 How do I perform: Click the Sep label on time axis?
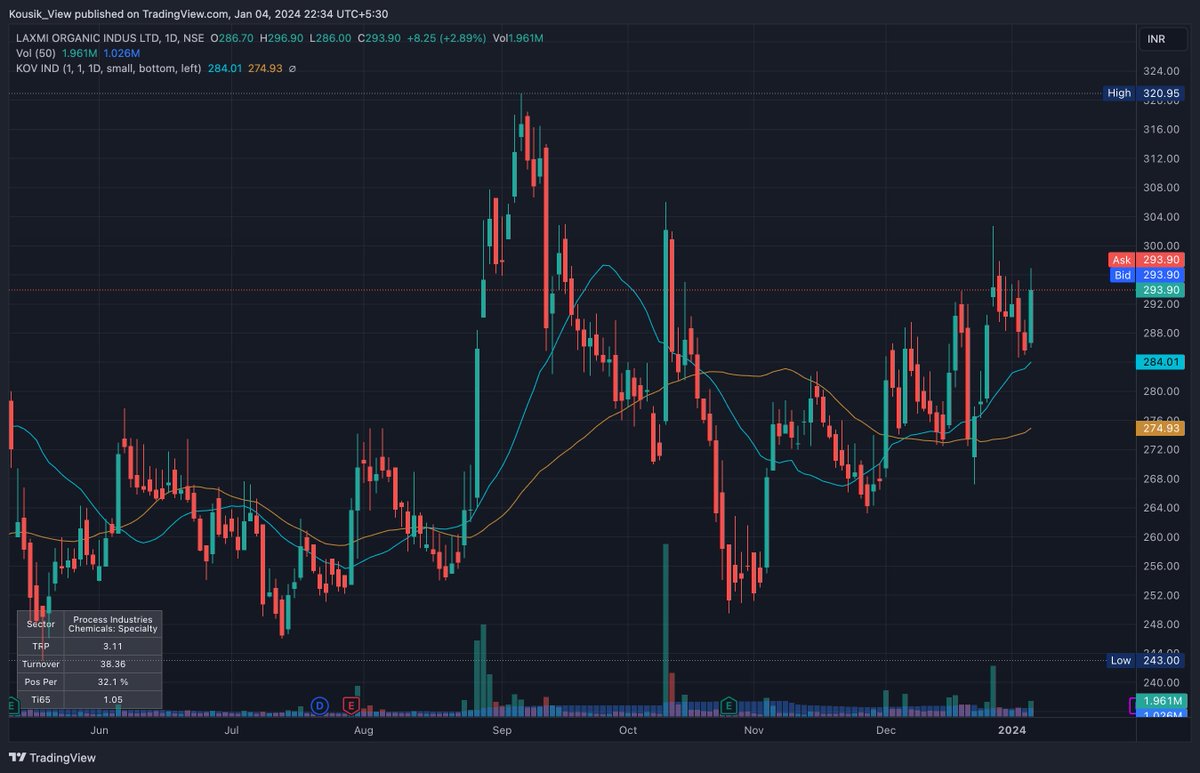[502, 731]
